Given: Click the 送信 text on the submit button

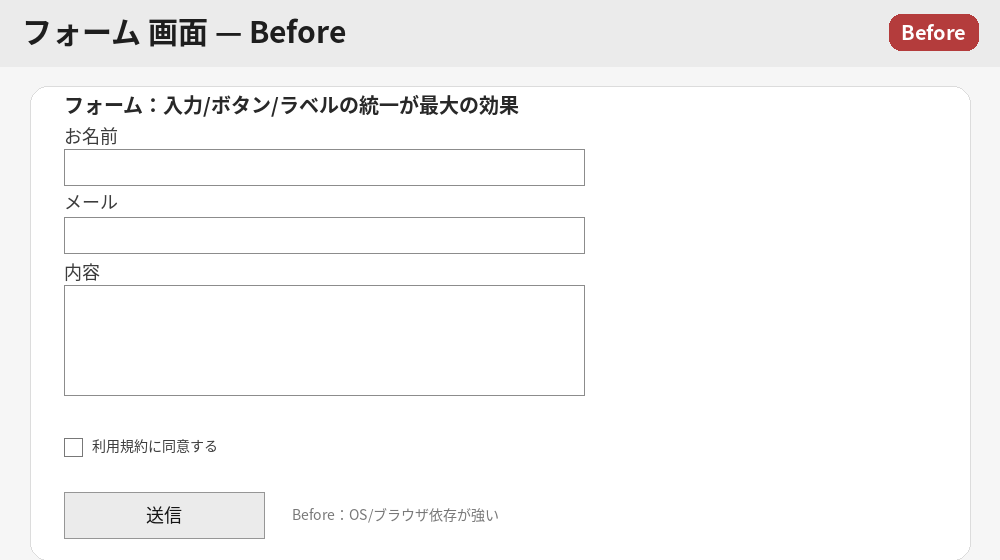Looking at the screenshot, I should [x=164, y=515].
